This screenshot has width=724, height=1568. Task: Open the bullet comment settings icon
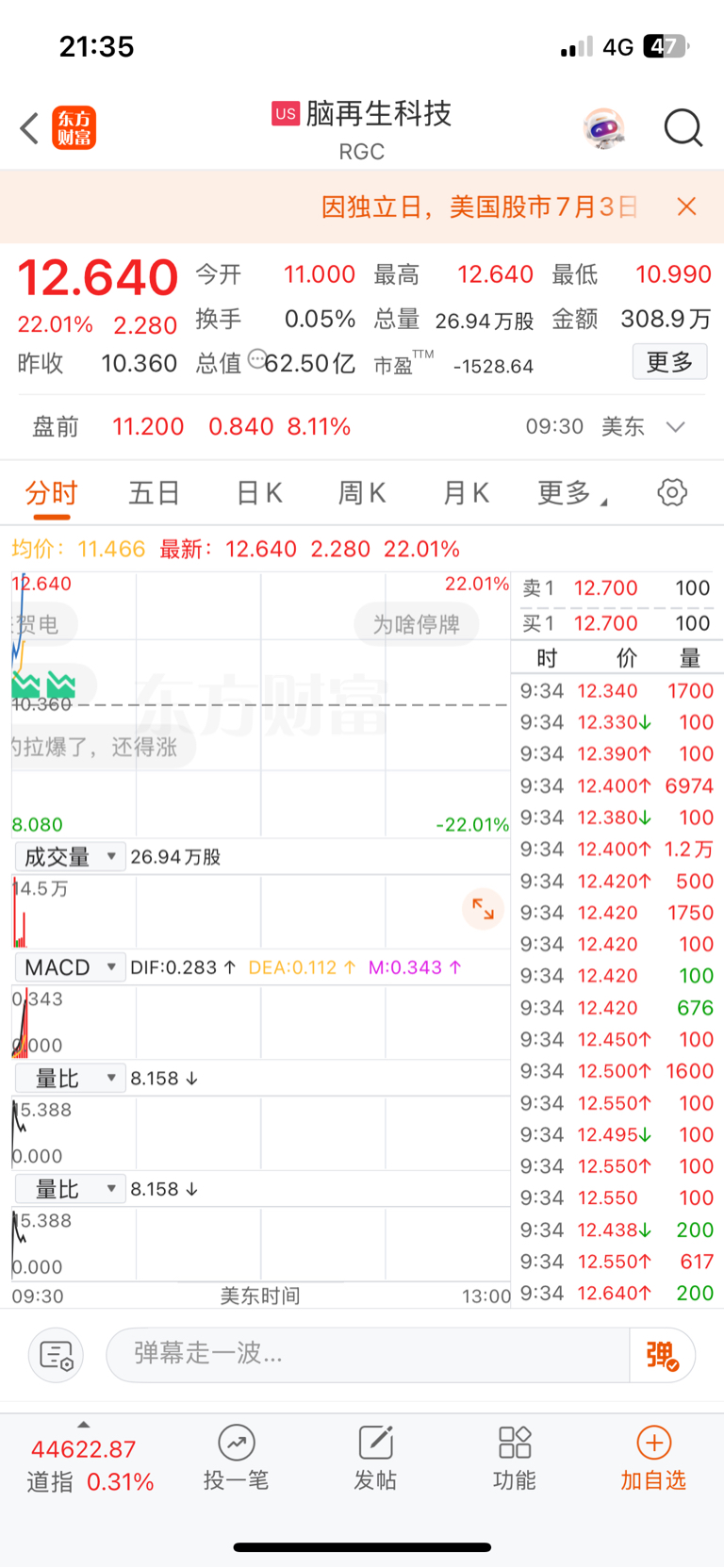click(x=57, y=1356)
